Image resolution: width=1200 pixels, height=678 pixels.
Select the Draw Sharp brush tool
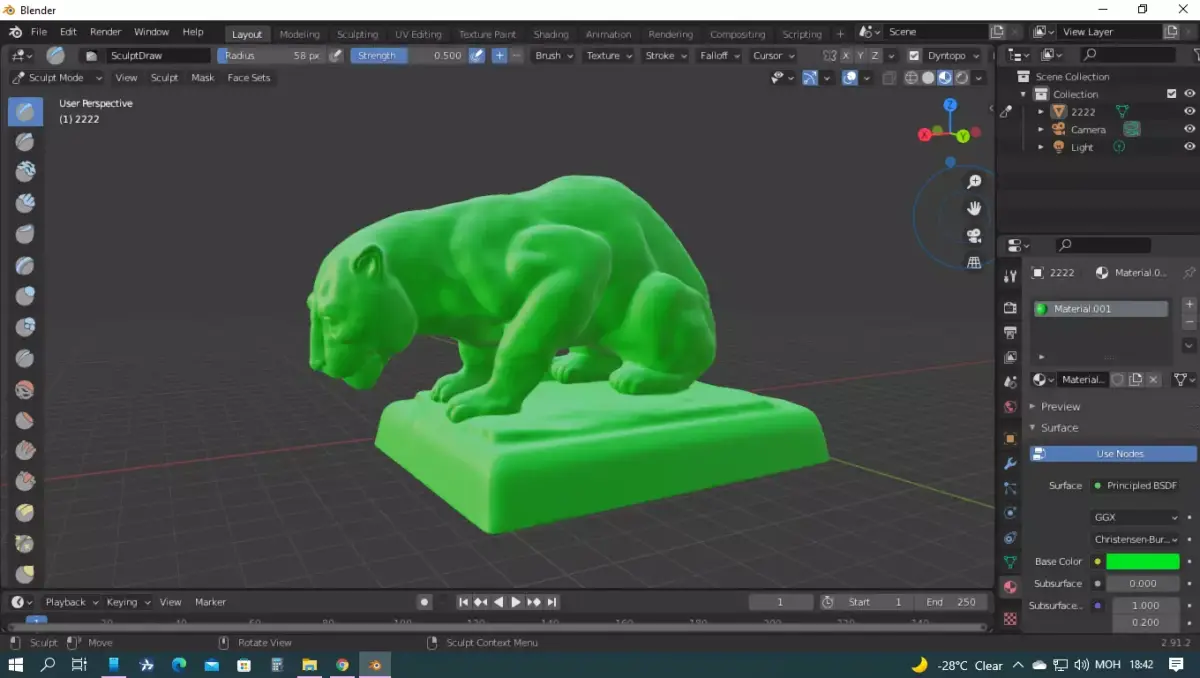click(x=25, y=142)
